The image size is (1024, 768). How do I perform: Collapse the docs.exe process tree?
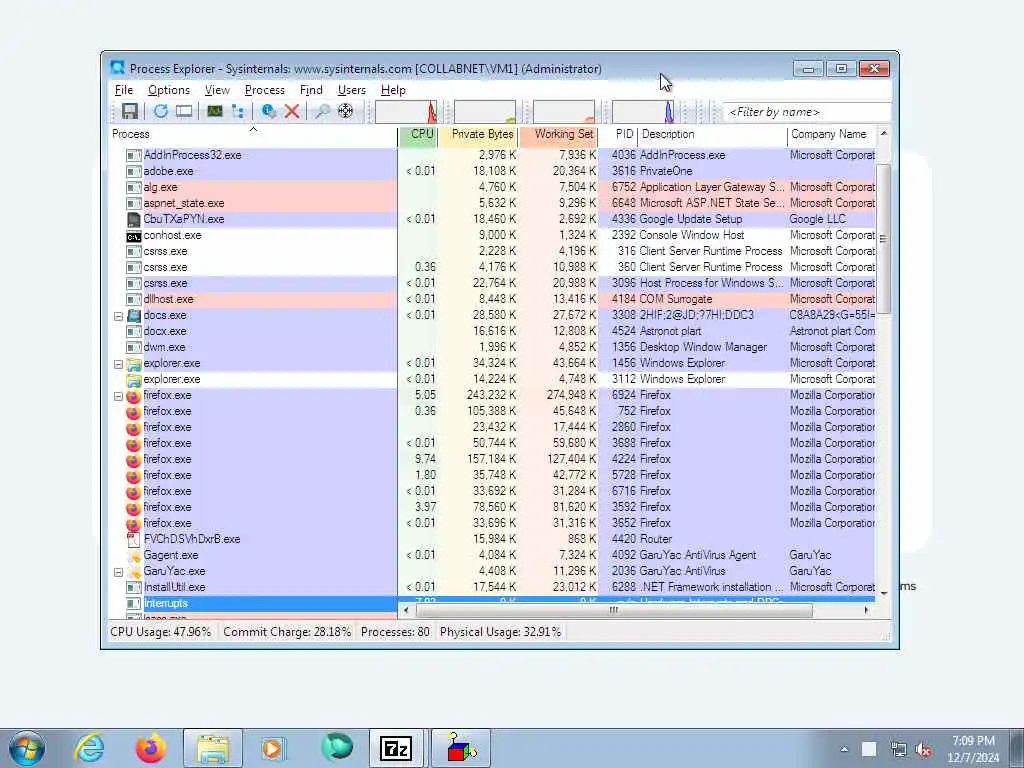(x=118, y=316)
